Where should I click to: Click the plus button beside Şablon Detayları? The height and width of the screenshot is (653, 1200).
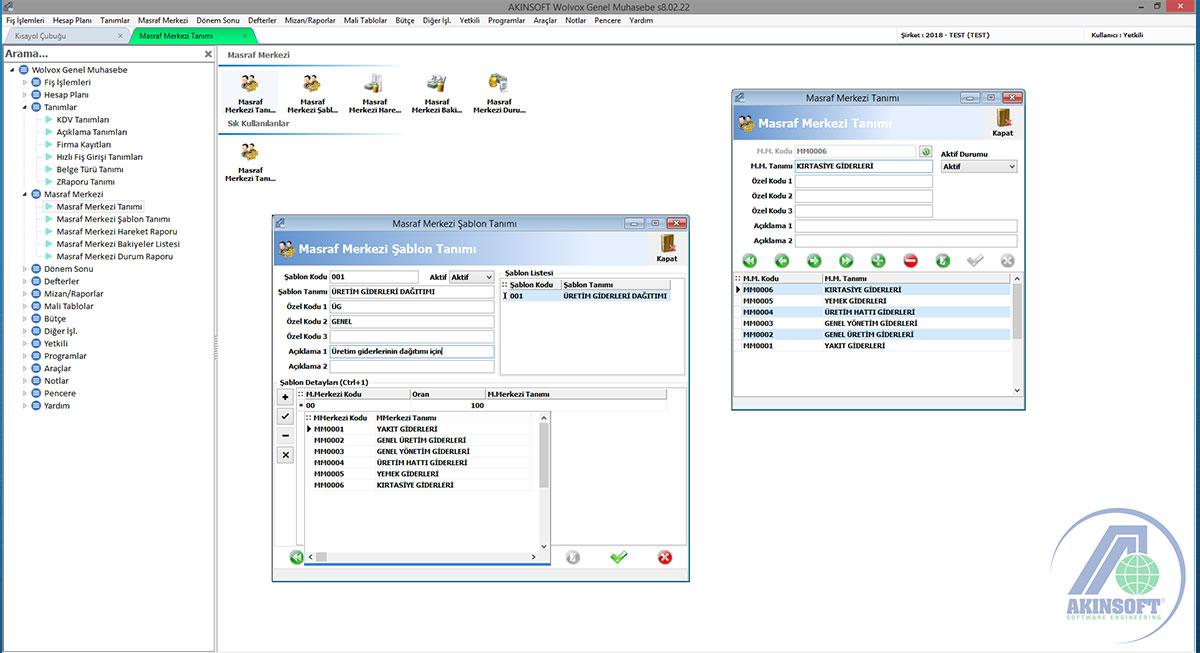(x=285, y=397)
